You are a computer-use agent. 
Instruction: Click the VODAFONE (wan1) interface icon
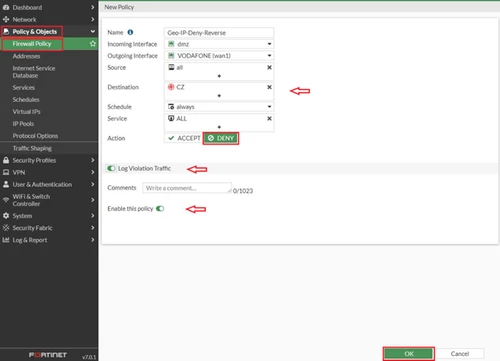pyautogui.click(x=171, y=55)
